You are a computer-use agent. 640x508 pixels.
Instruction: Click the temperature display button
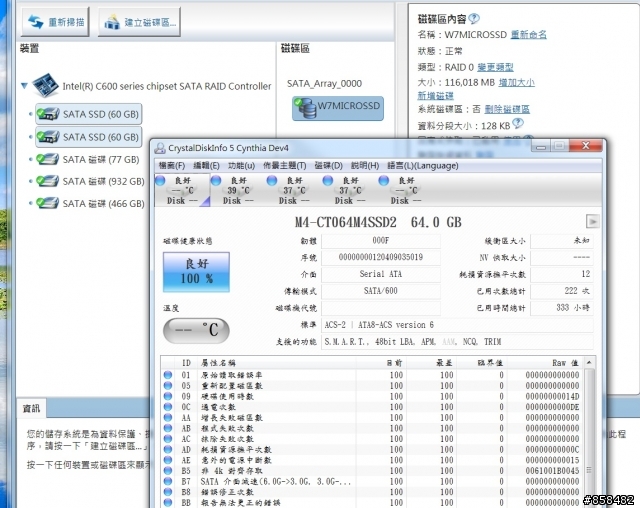click(x=196, y=330)
